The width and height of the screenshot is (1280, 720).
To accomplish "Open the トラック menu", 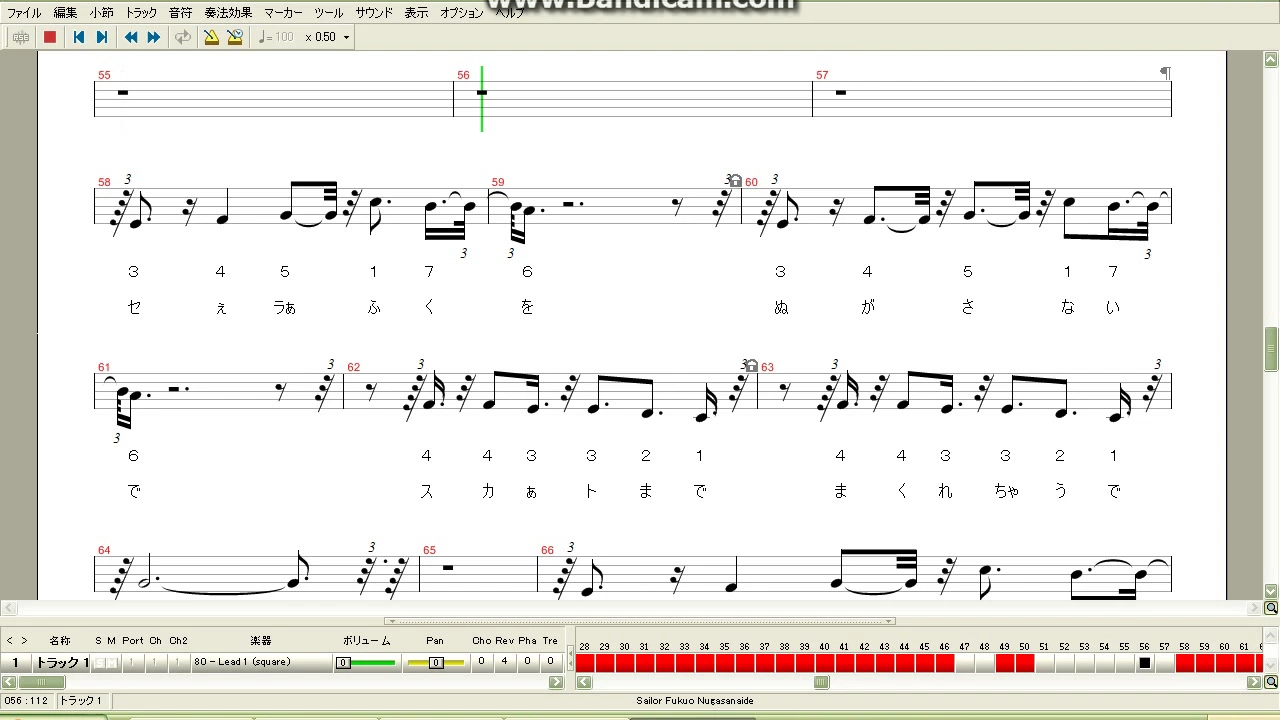I will [142, 13].
